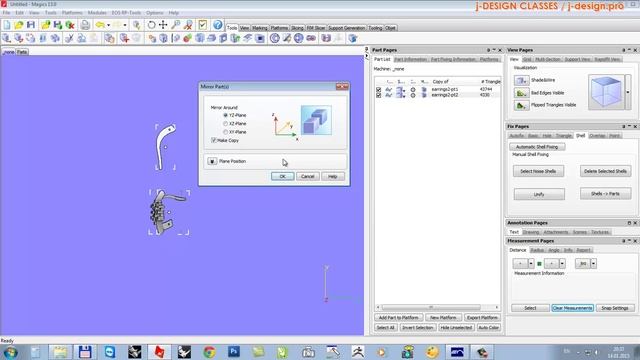This screenshot has width=640, height=360.
Task: Open the Autofix tab in Fix Pages
Action: [x=516, y=136]
